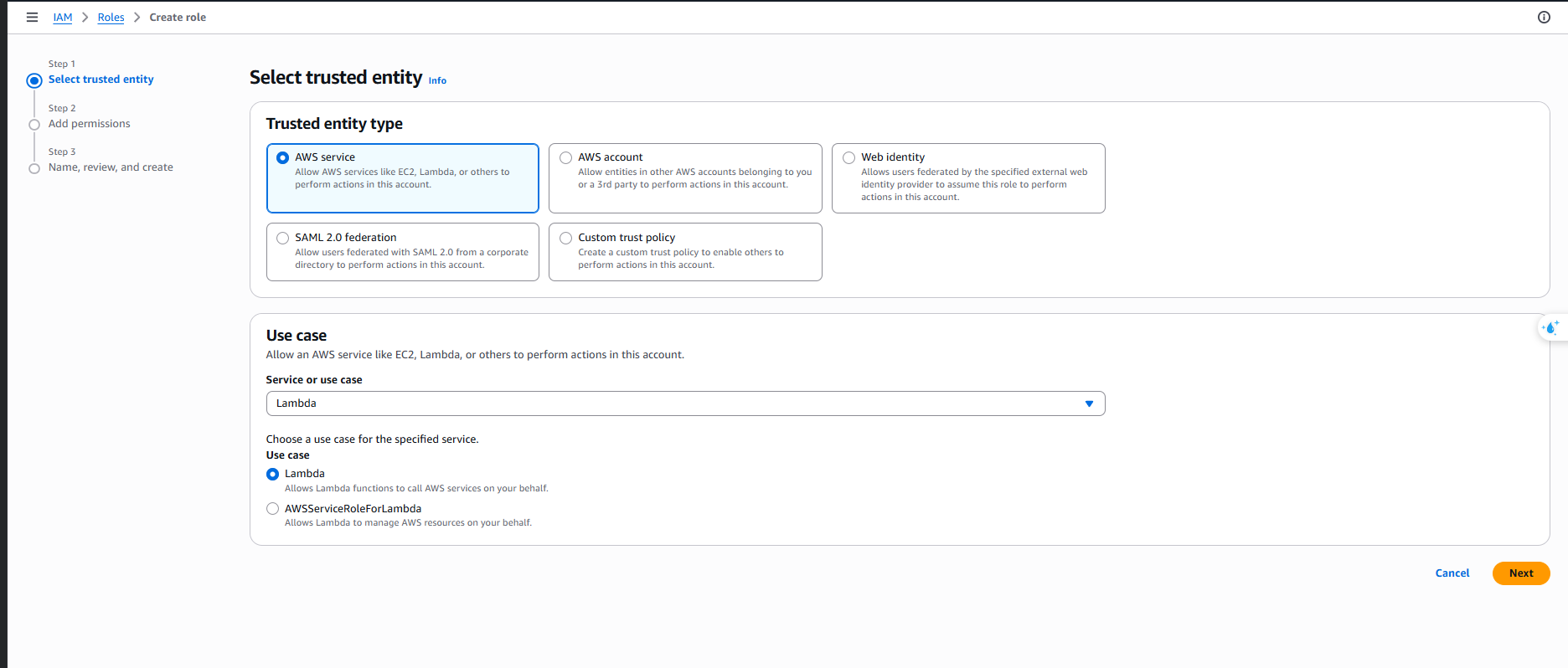Click the Create role breadcrumb text

coord(178,18)
